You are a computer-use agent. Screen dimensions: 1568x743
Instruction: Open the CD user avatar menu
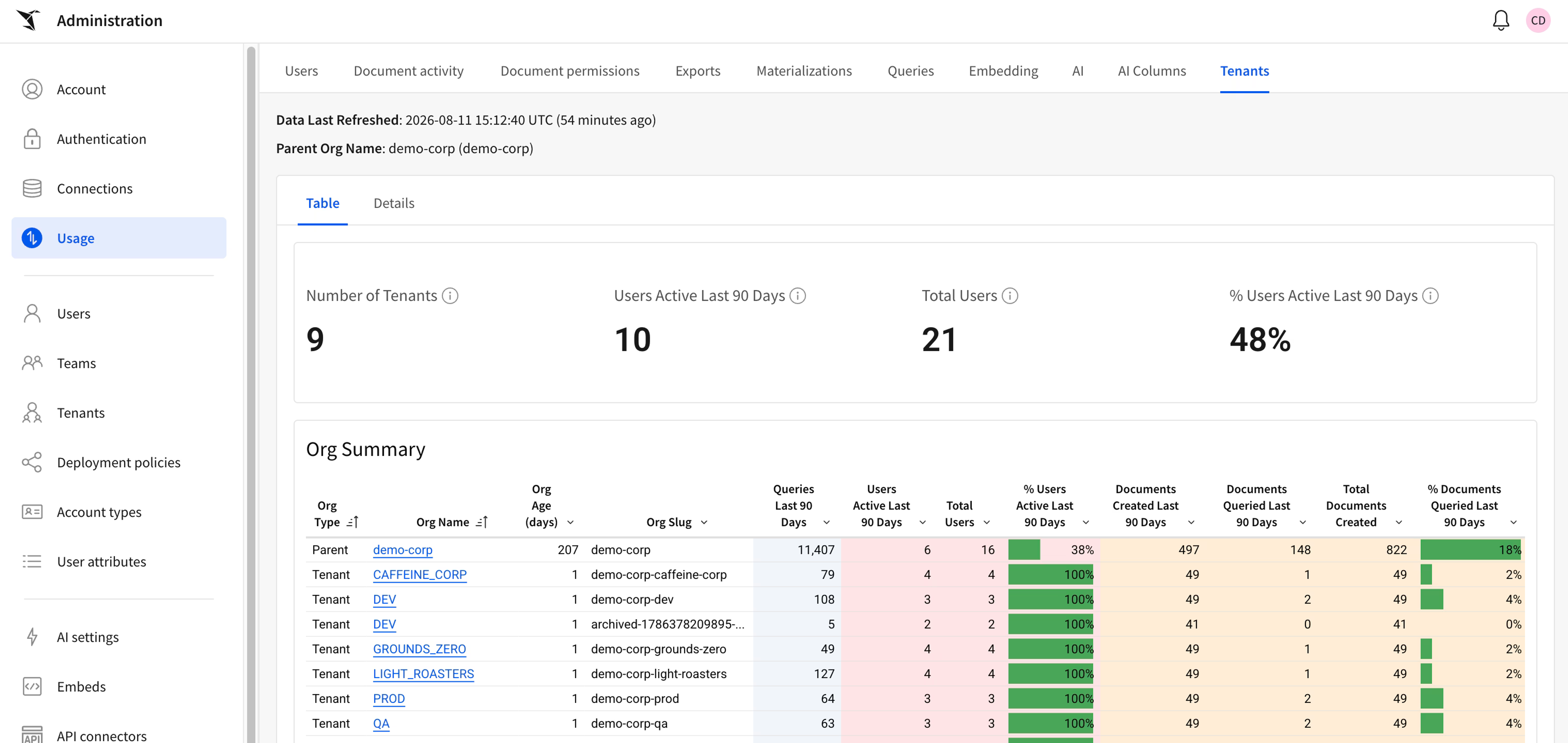[x=1537, y=21]
